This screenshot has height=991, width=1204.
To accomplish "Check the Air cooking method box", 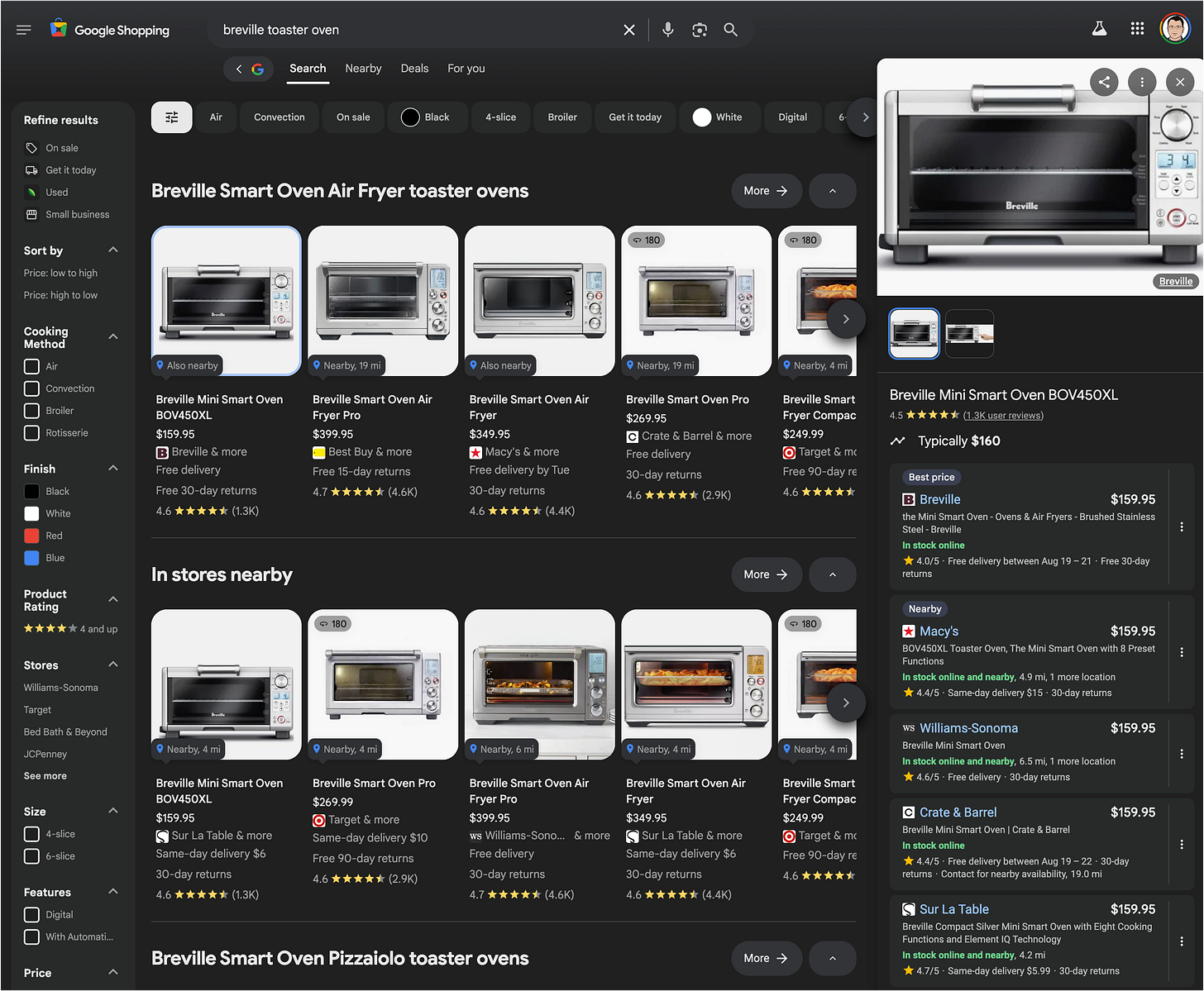I will [31, 366].
